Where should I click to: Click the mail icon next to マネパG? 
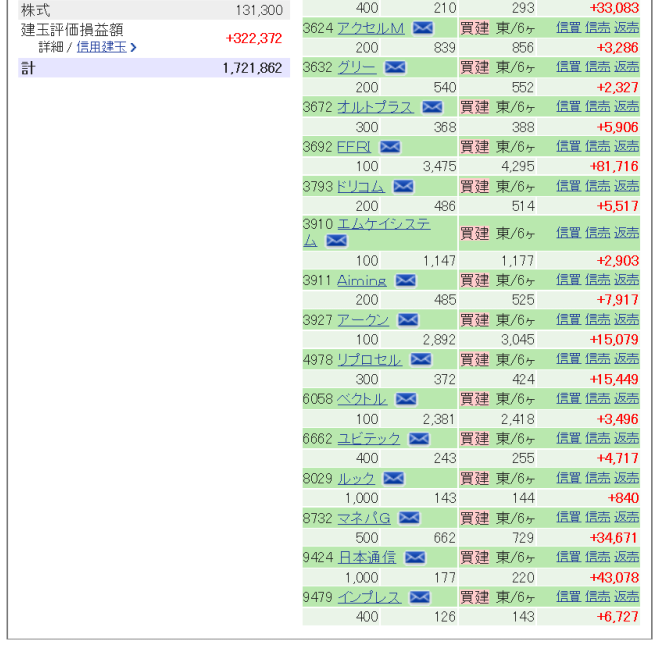pos(409,518)
